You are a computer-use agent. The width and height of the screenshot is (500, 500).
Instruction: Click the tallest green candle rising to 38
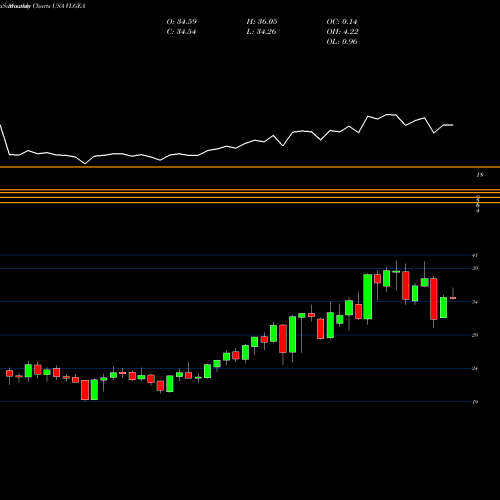click(x=368, y=297)
